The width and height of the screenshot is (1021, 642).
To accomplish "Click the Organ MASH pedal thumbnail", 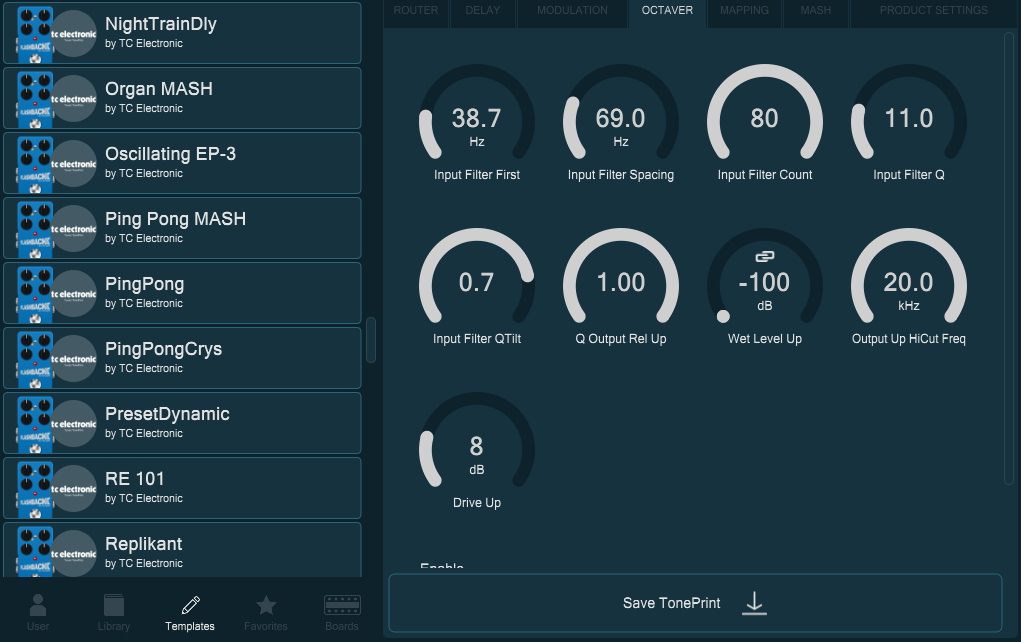I will tap(35, 98).
